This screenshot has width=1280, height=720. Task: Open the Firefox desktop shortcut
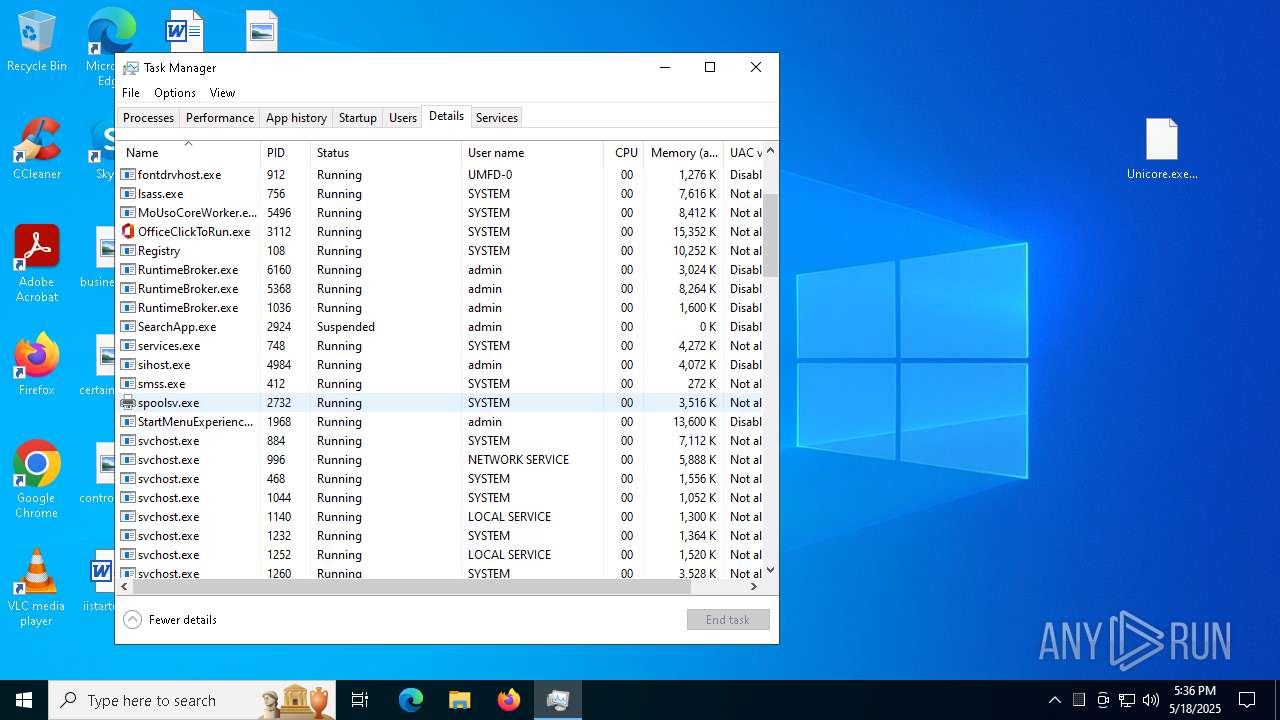click(37, 364)
